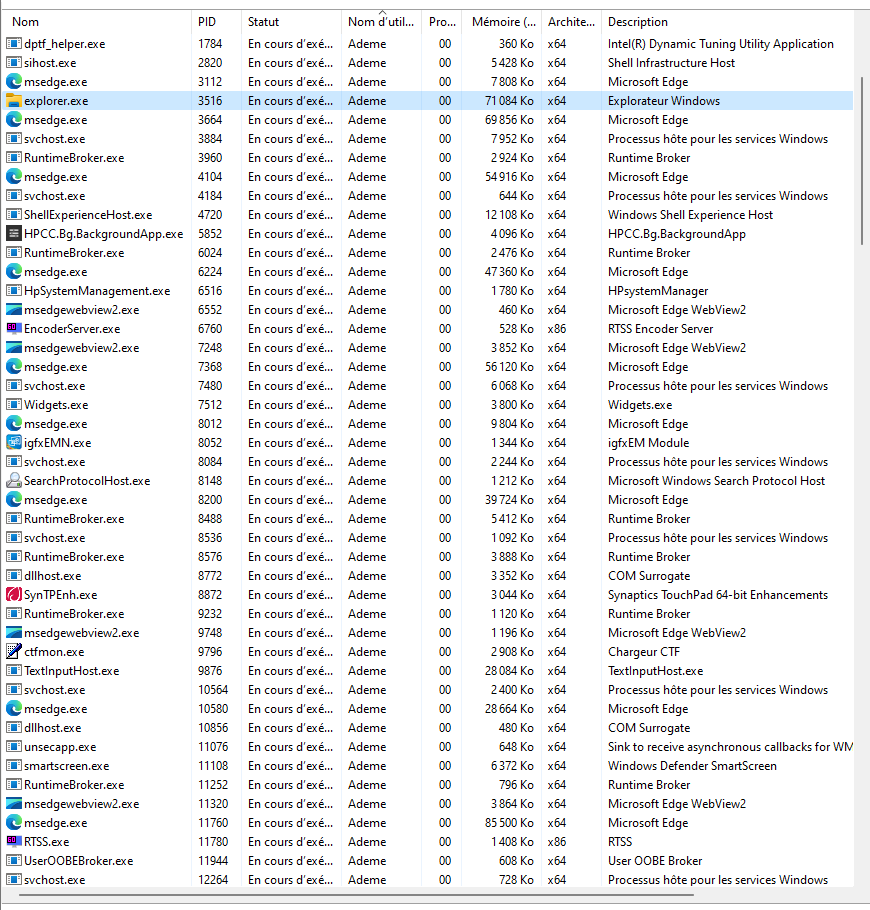Click the igfxEMN.exe icon
This screenshot has height=910, width=870.
(x=13, y=443)
